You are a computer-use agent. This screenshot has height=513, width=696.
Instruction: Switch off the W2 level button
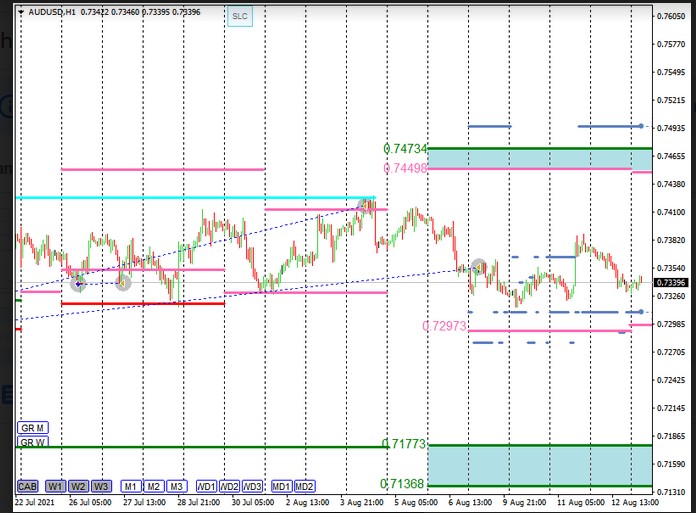(x=78, y=486)
